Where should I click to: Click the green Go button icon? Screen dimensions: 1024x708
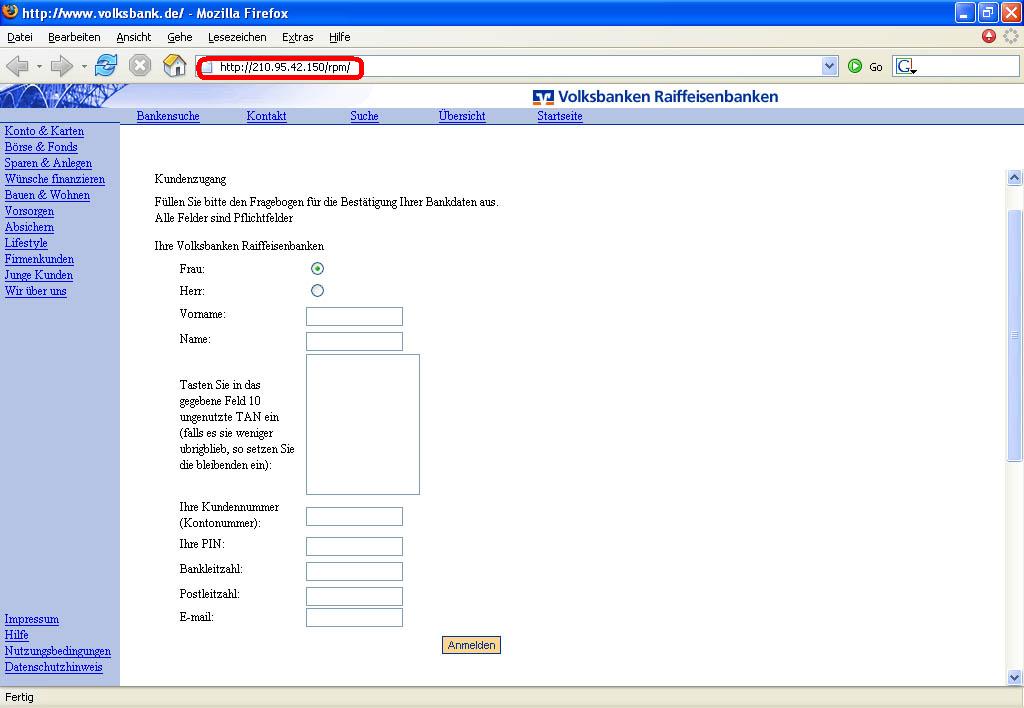tap(854, 66)
